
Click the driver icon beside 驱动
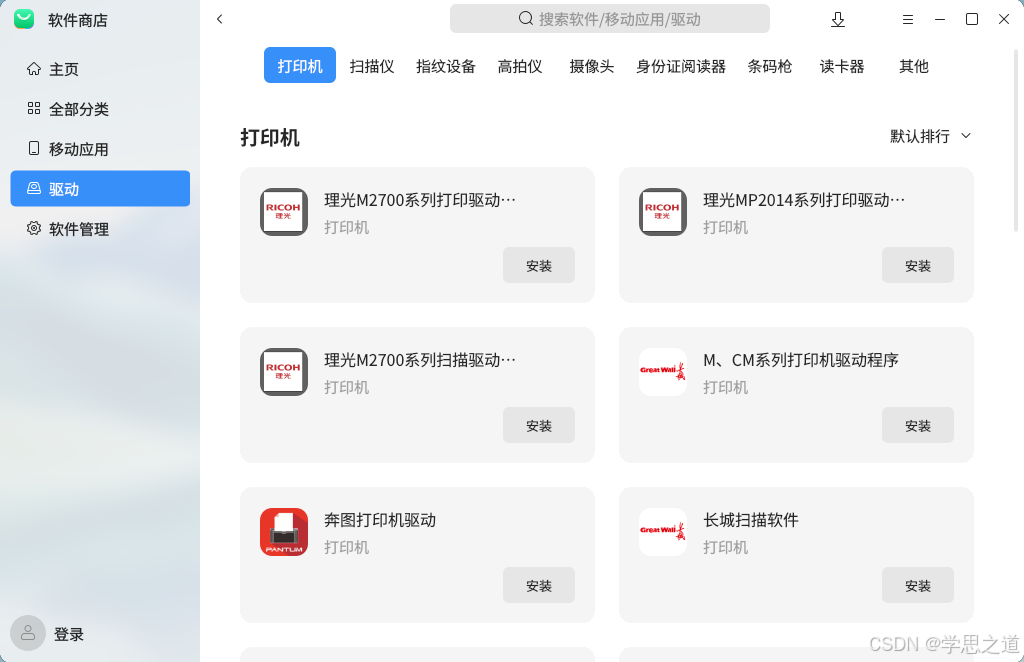[34, 188]
